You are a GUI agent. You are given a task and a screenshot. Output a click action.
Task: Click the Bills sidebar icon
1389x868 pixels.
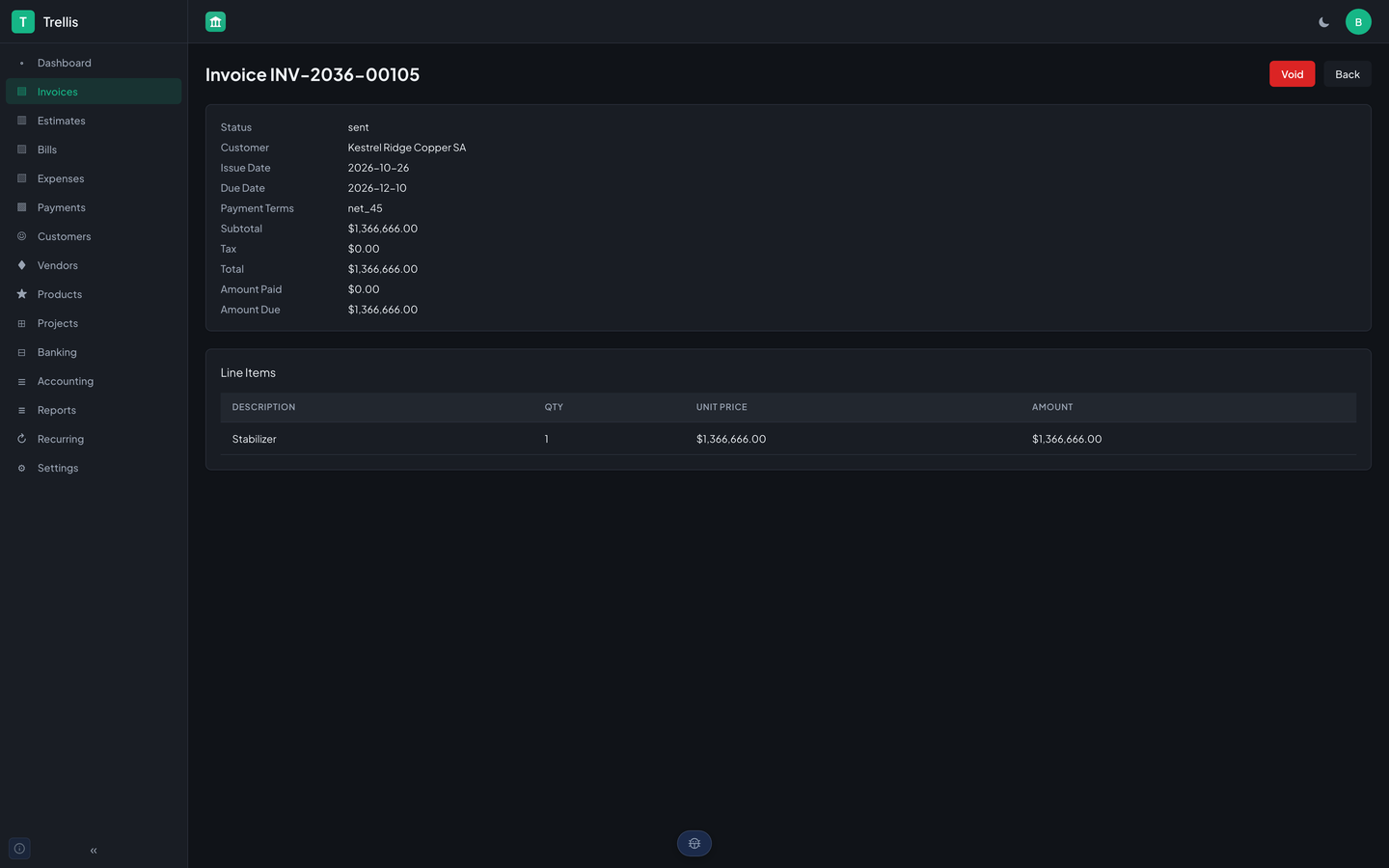tap(21, 149)
